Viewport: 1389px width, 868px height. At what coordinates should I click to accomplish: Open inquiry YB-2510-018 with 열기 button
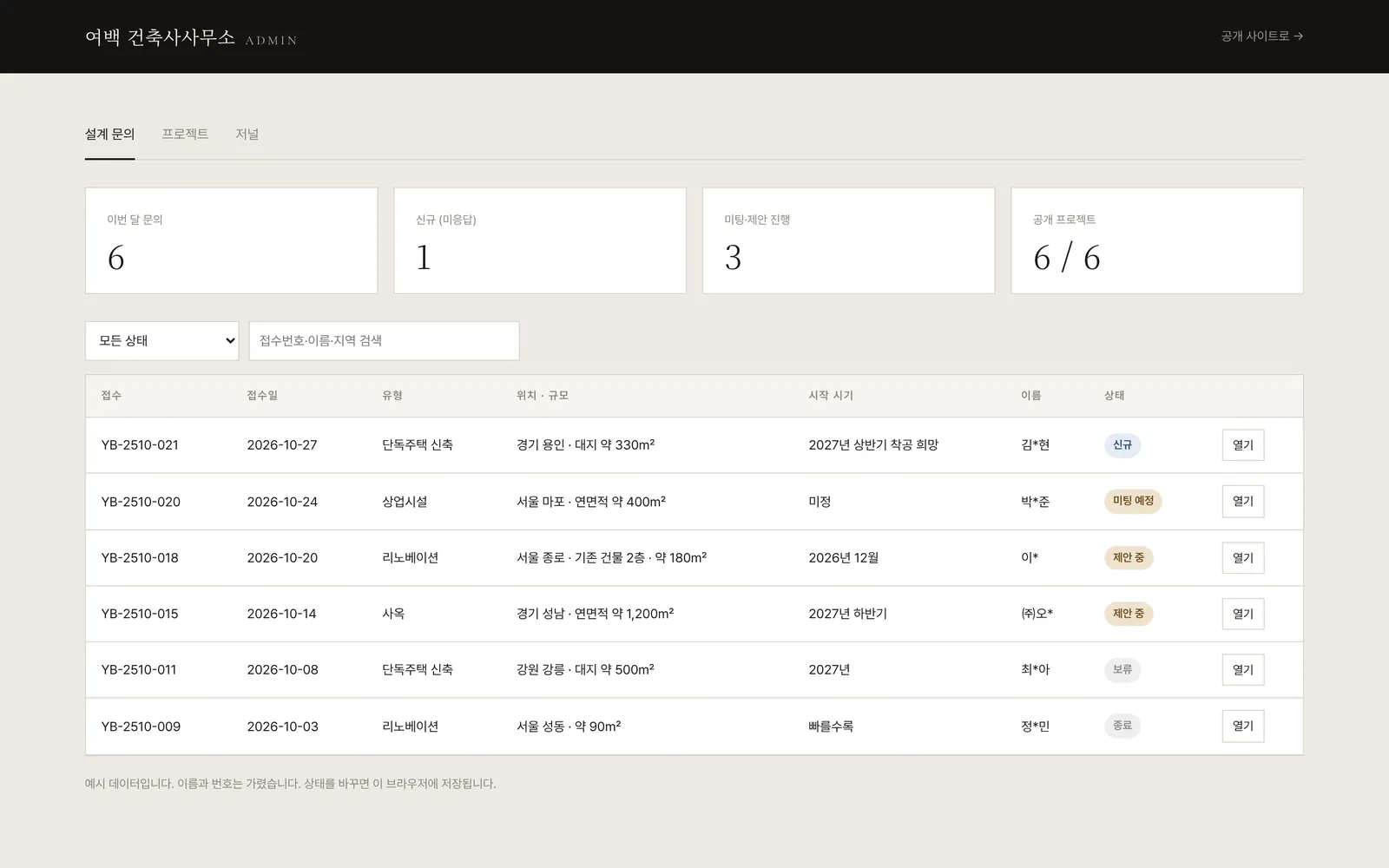tap(1243, 558)
